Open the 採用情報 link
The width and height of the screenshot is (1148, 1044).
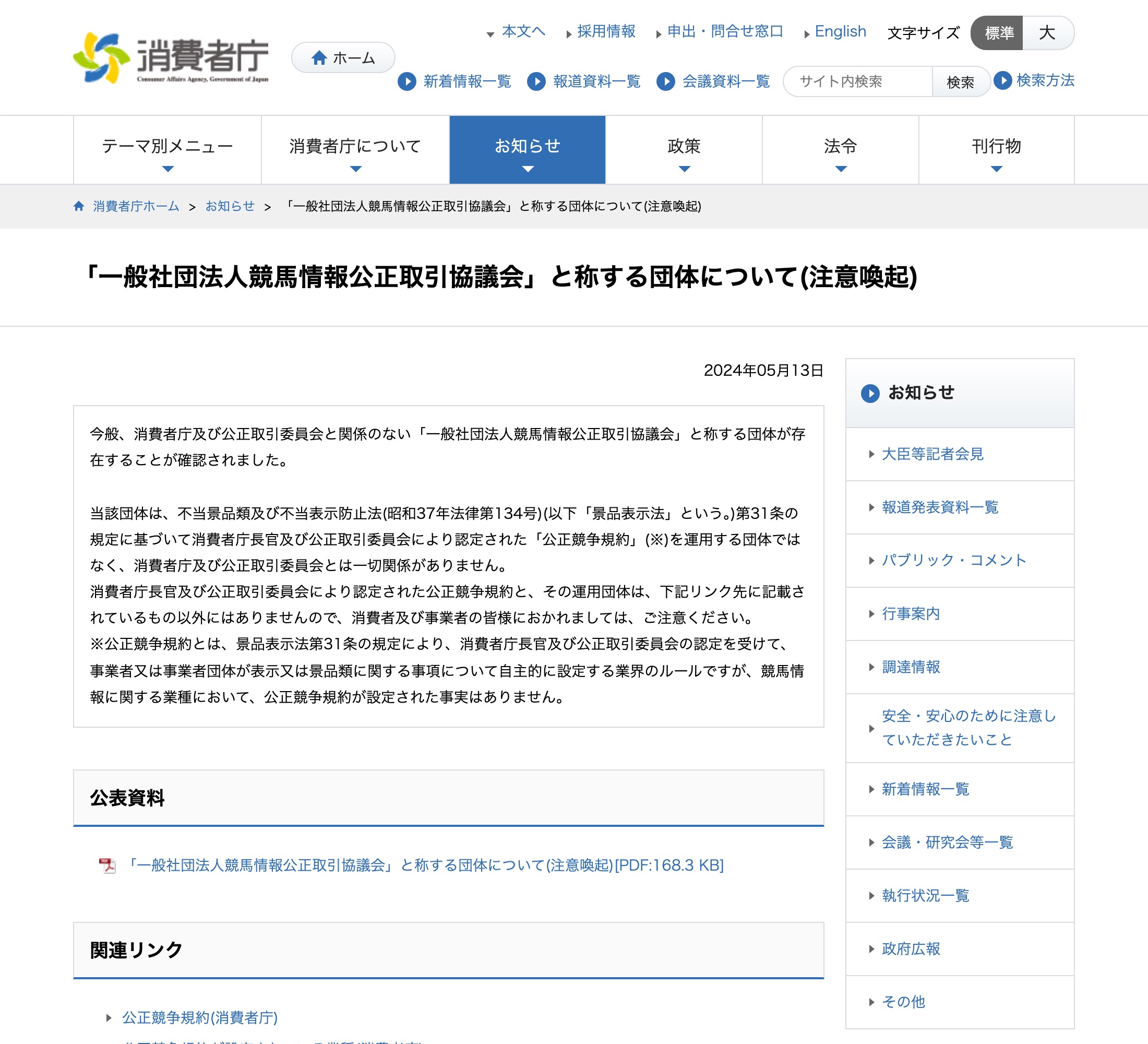point(606,31)
